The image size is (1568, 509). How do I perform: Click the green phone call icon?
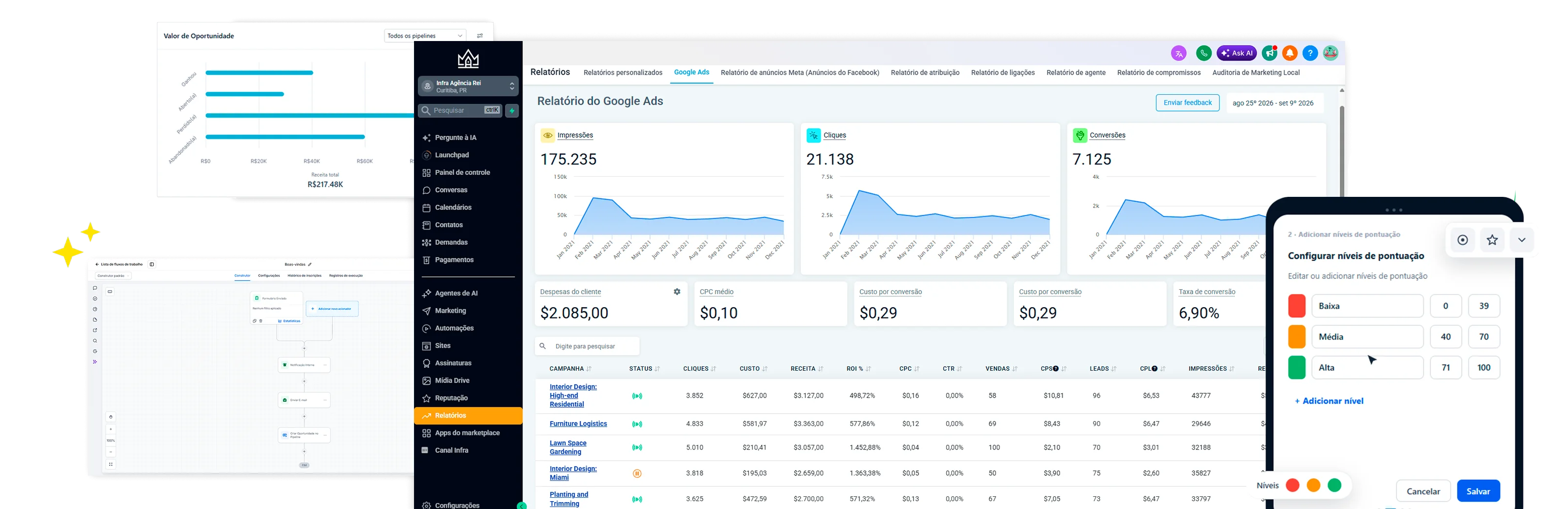click(1203, 54)
